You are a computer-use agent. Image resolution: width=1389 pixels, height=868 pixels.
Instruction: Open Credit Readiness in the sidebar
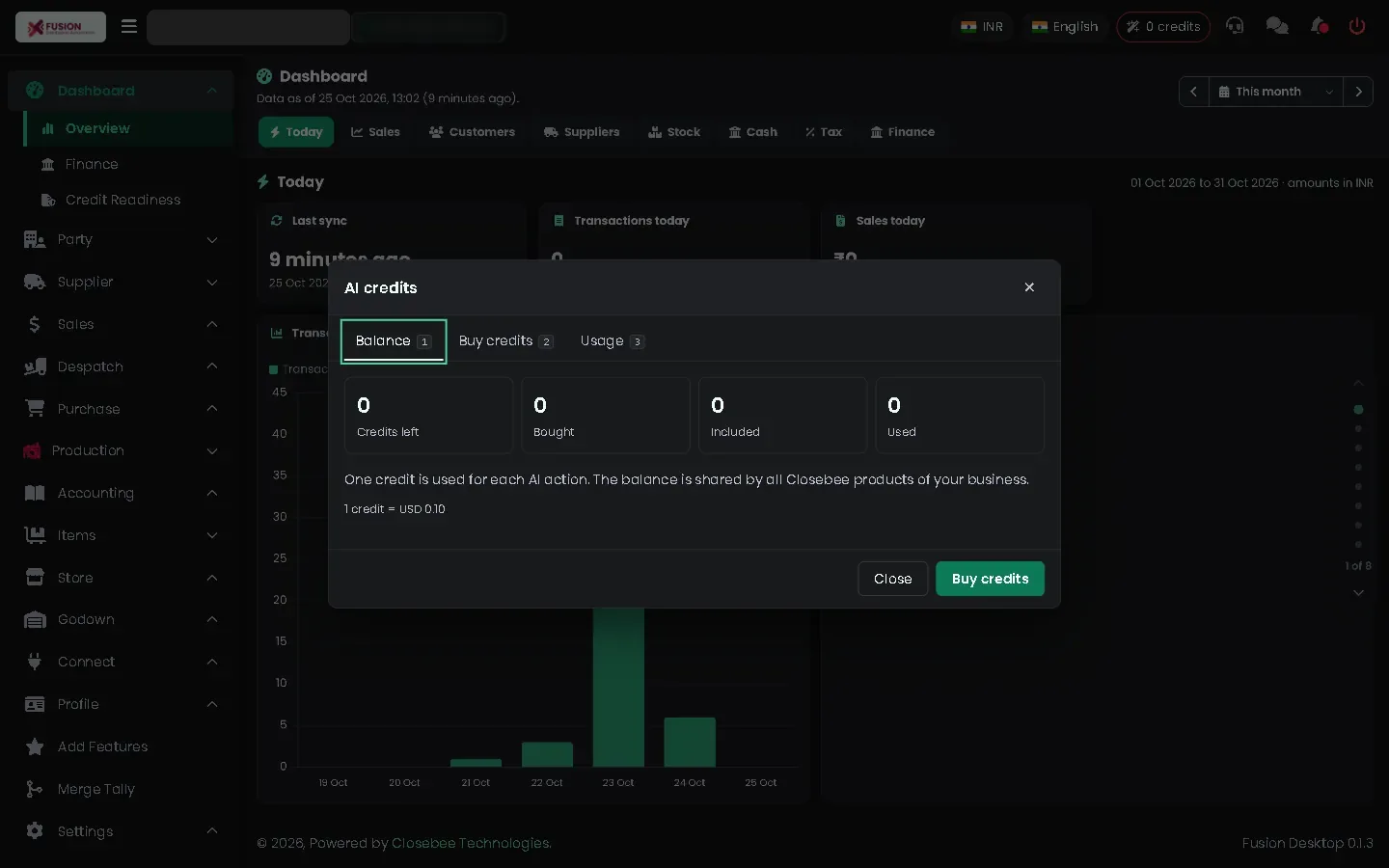click(123, 200)
